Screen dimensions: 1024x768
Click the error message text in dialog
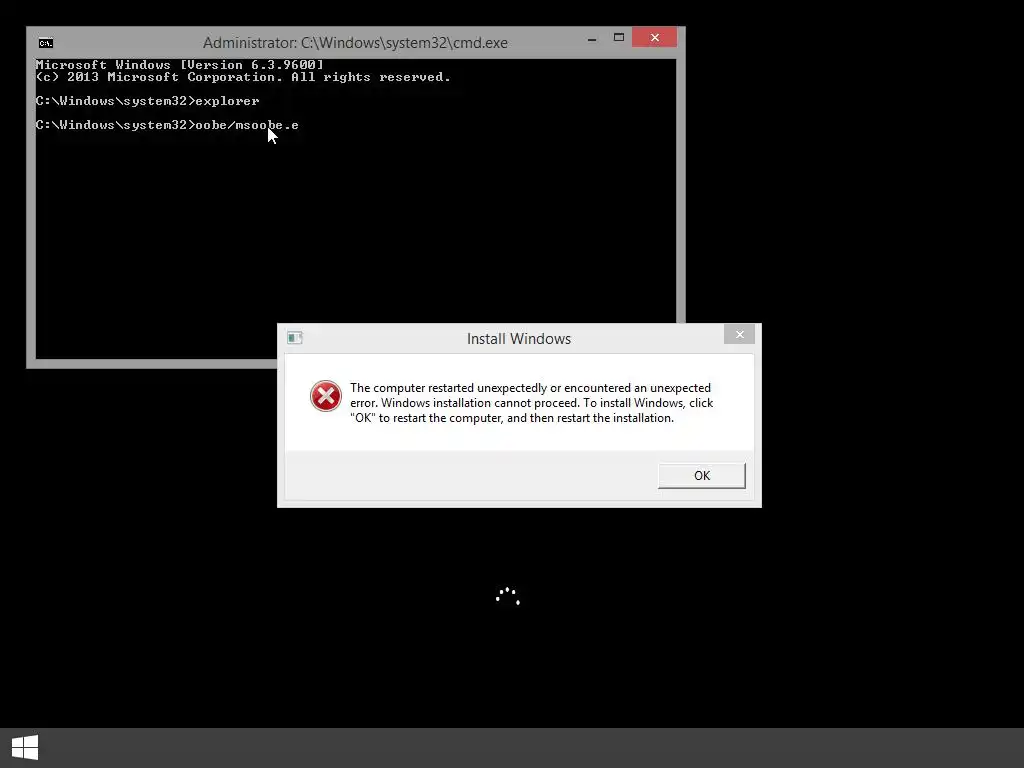coord(532,403)
